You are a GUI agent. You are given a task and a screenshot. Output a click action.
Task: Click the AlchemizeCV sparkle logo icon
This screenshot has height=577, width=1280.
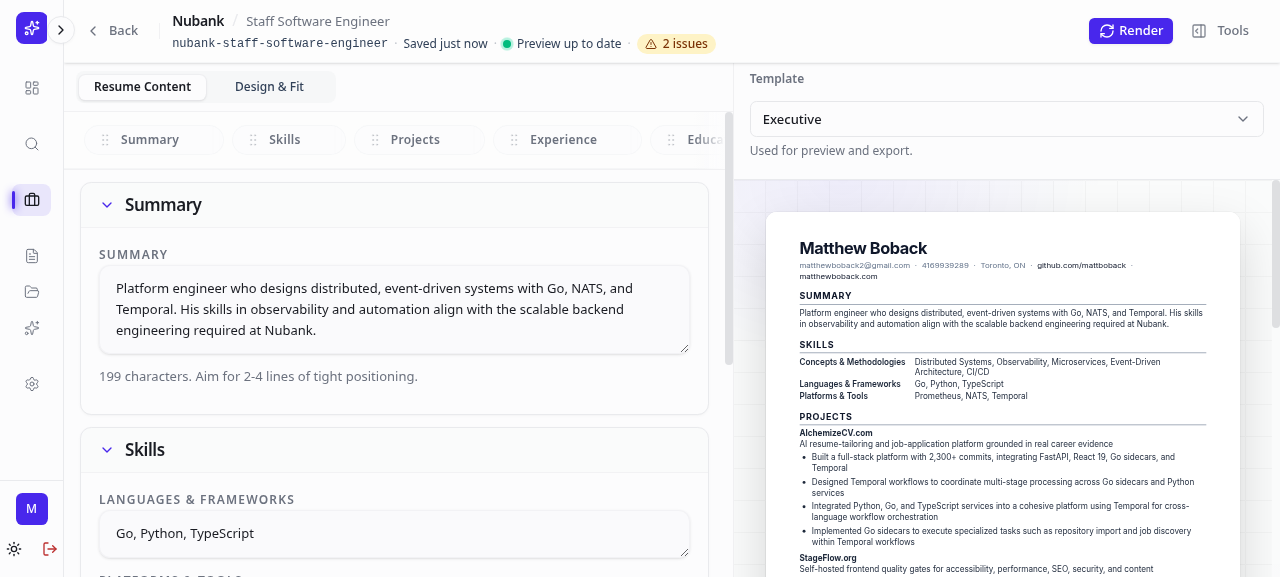point(31,29)
